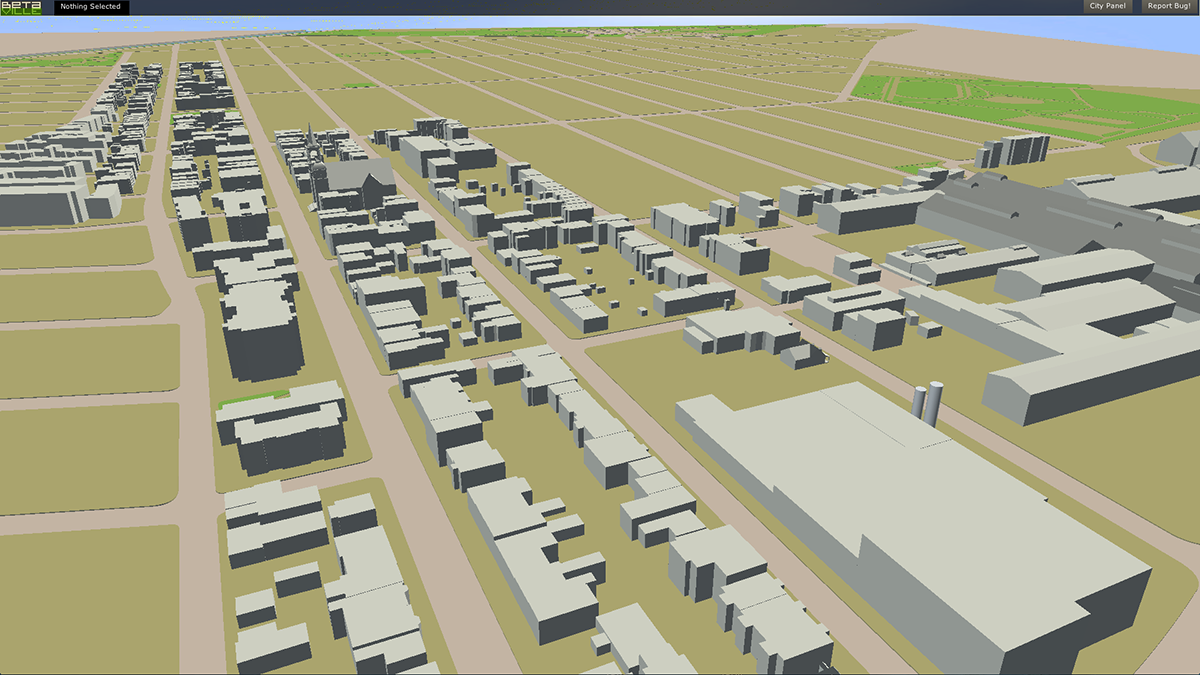Click the large building at far-left edge
This screenshot has height=675, width=1200.
45,195
